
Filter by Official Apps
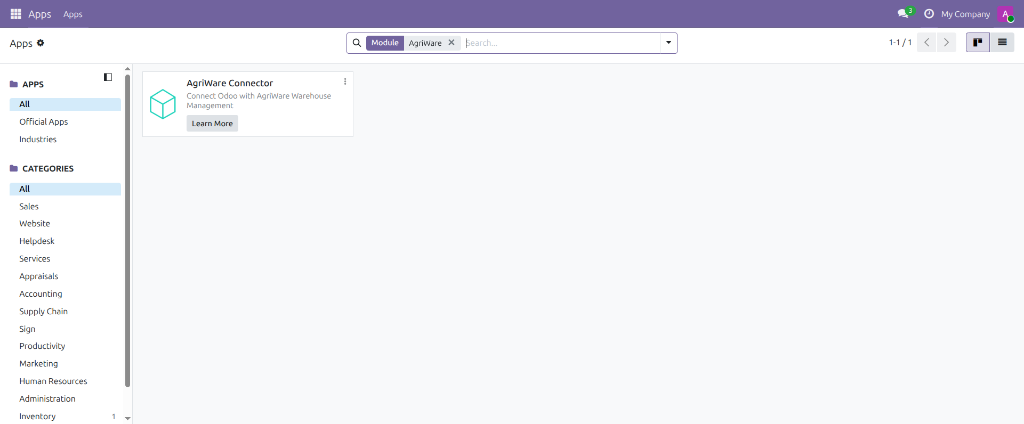click(65, 122)
